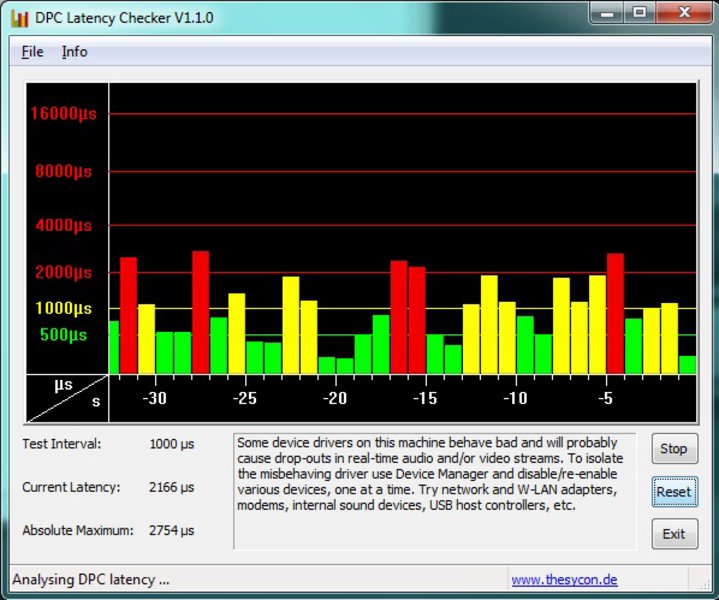Click the Test Interval value 1000 µs

pyautogui.click(x=172, y=444)
